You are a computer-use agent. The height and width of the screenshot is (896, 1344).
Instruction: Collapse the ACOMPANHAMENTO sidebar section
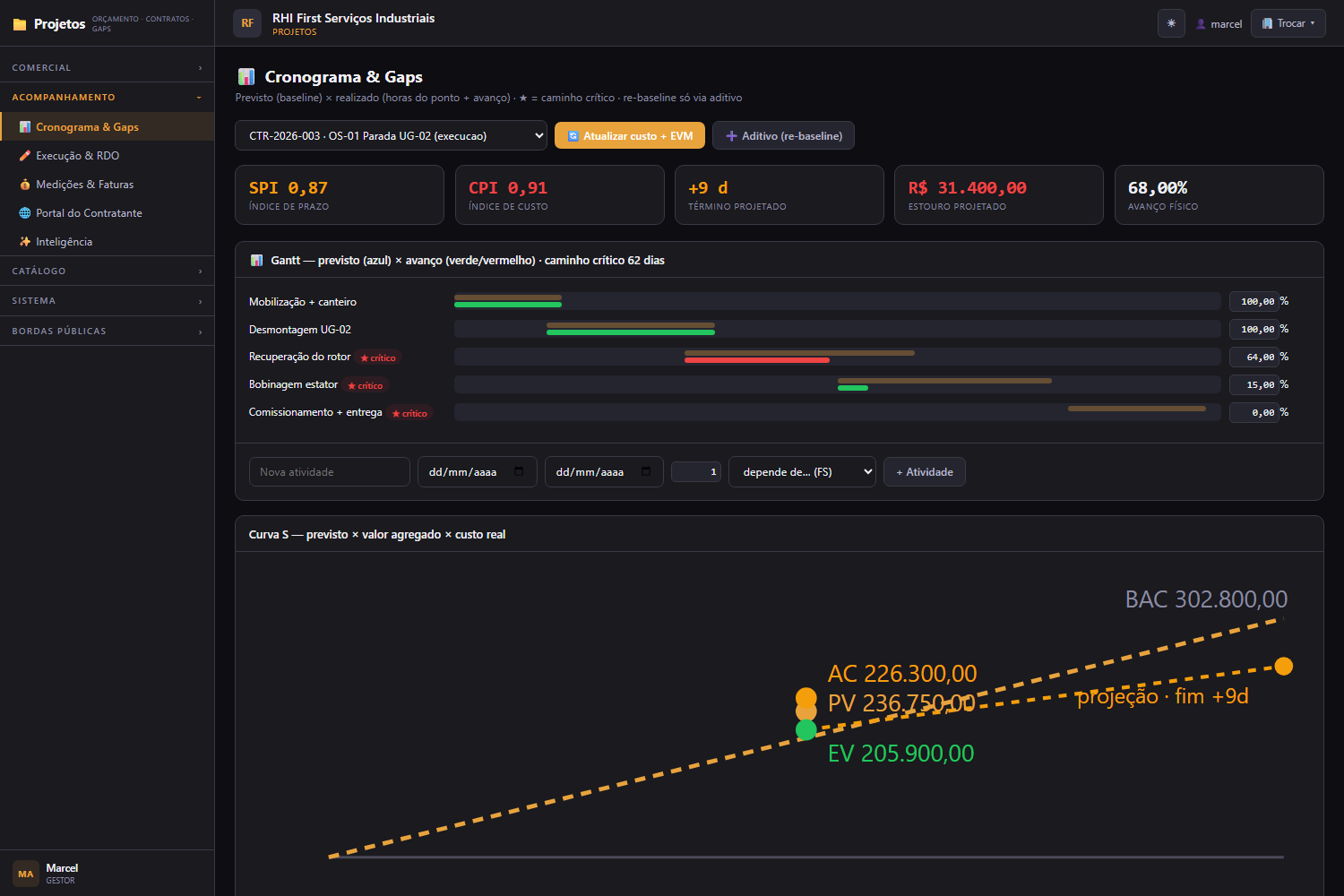[x=108, y=97]
